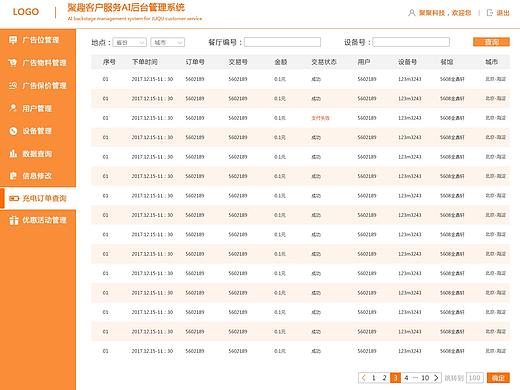Go to page 1
Screen dimensions: 520x390
coord(374,378)
